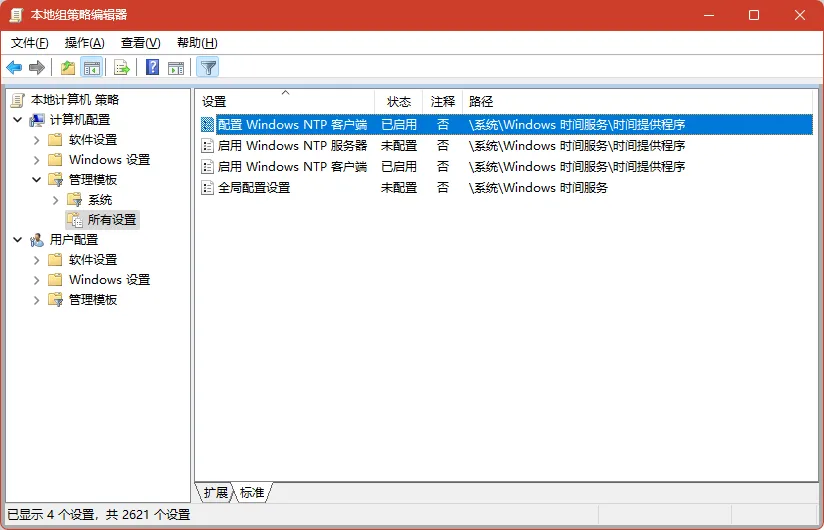The image size is (824, 530).
Task: Select 本地计算机 策略 root label
Action: point(75,100)
